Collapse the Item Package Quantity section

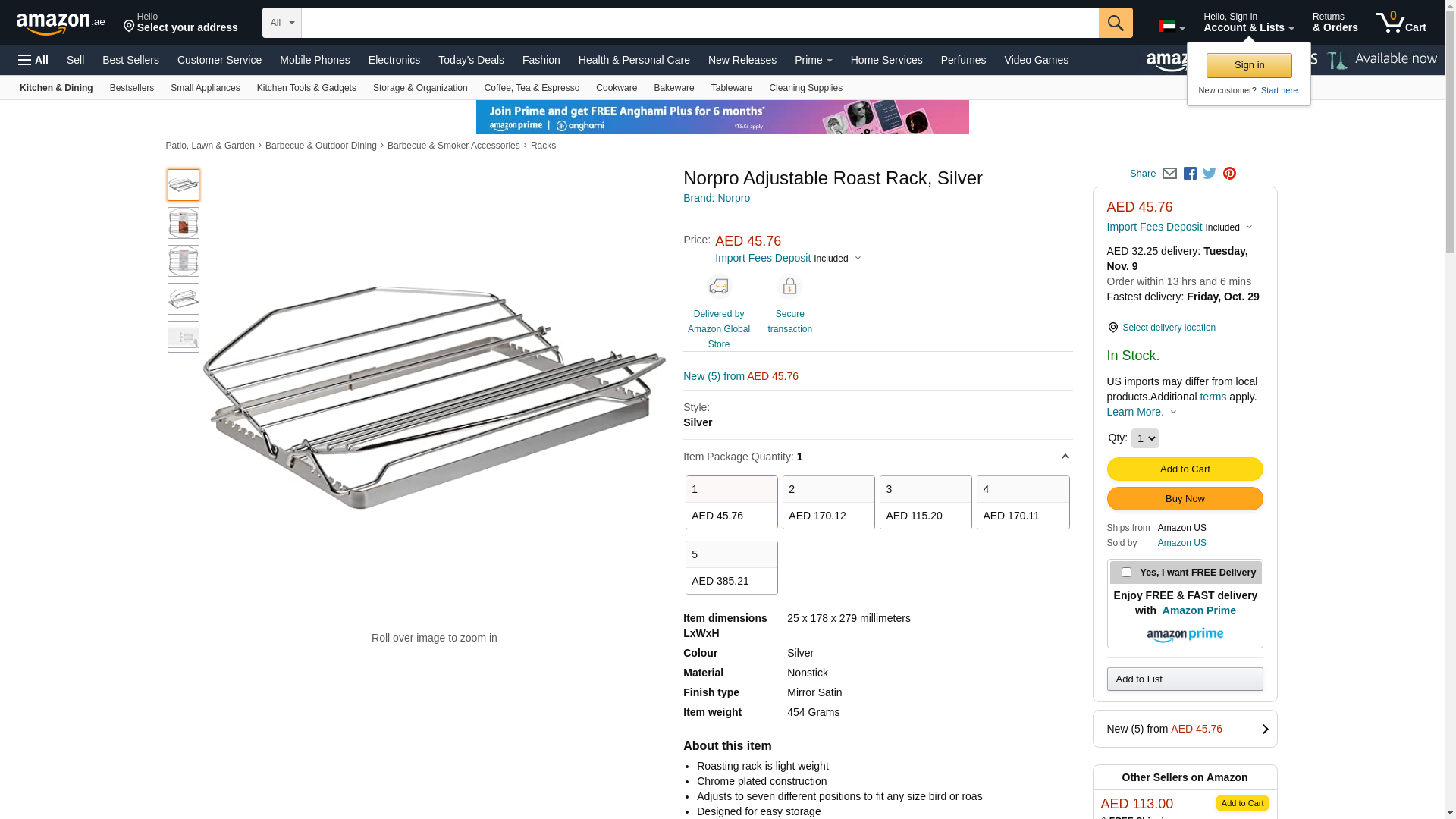click(1065, 457)
